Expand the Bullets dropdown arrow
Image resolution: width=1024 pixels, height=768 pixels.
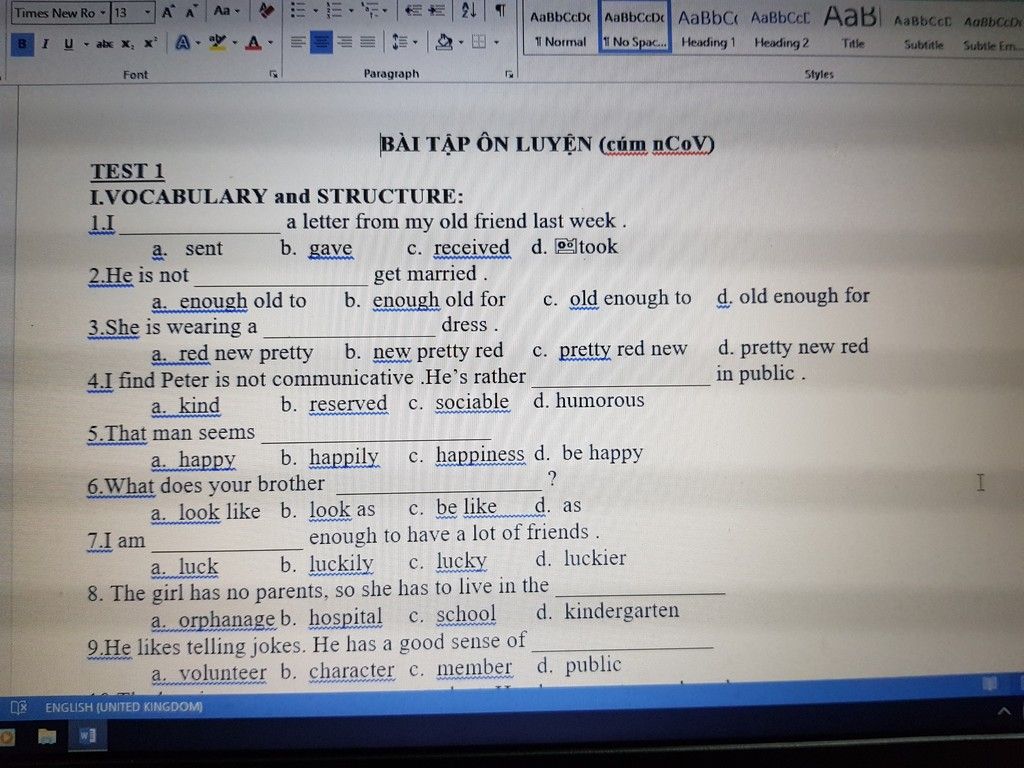[315, 11]
